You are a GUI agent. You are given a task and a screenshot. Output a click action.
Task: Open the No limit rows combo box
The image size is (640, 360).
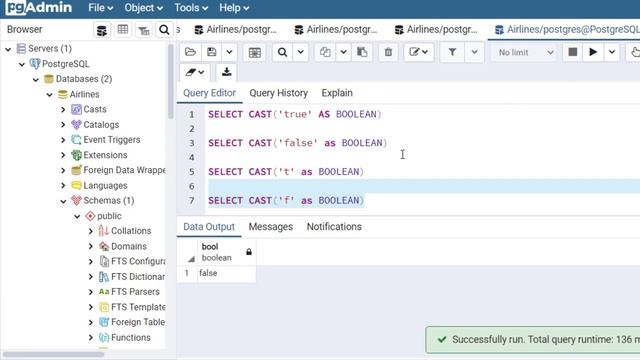[x=525, y=52]
